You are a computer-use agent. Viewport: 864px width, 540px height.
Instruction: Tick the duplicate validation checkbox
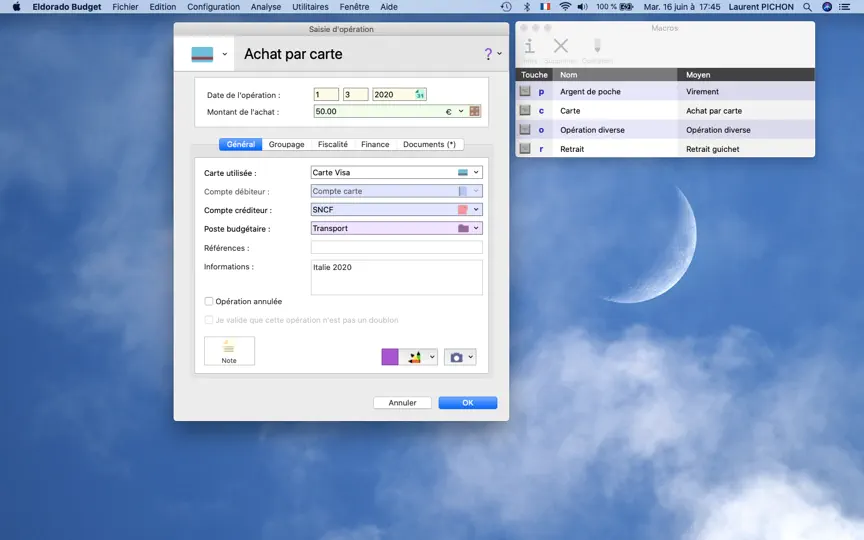tap(209, 320)
